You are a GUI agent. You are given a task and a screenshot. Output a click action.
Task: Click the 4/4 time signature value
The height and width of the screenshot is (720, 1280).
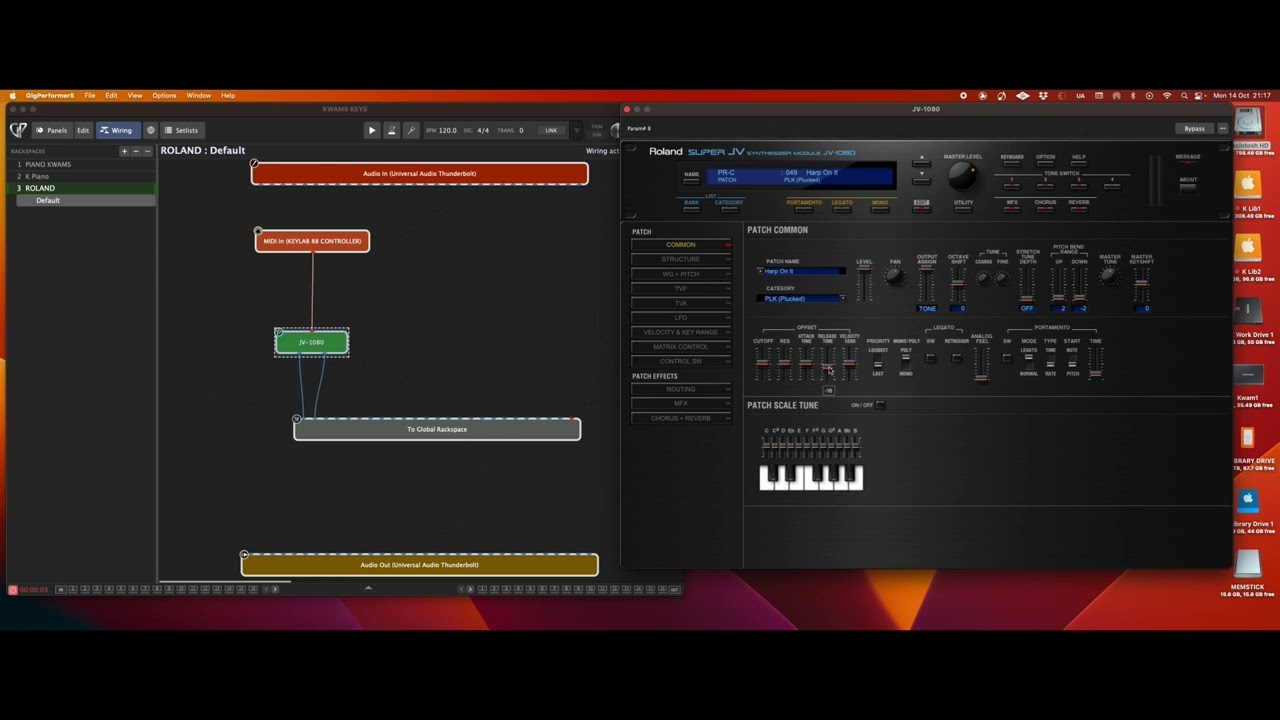click(483, 130)
